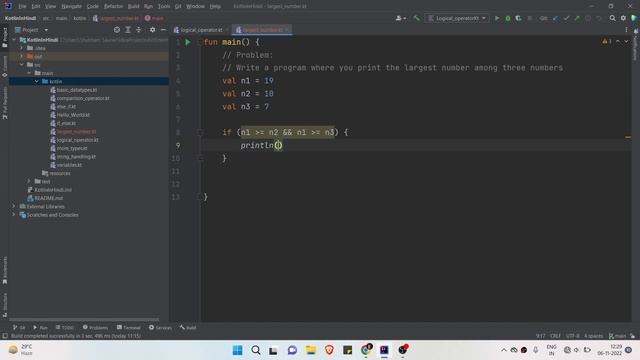Click the run gutter icon beside main()

[x=188, y=42]
